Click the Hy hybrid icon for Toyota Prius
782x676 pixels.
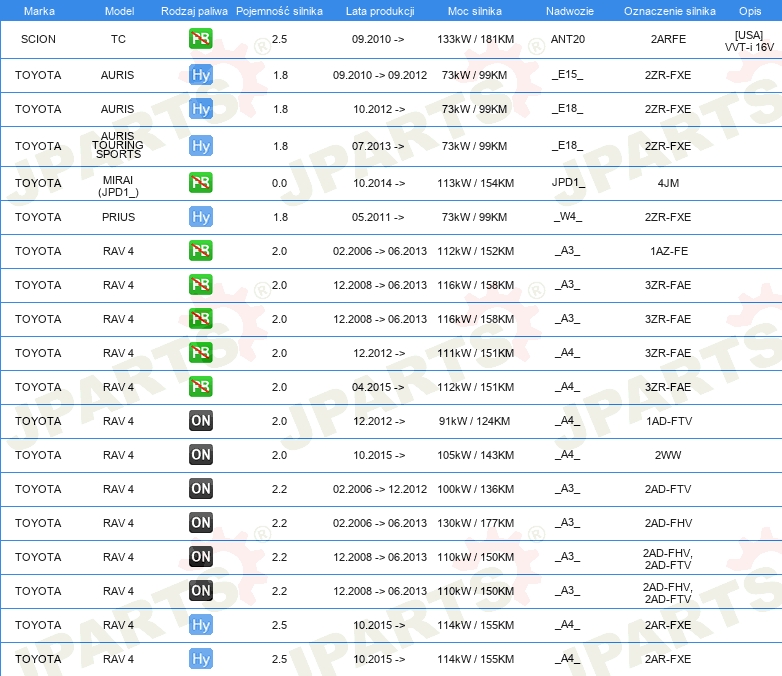tap(200, 217)
